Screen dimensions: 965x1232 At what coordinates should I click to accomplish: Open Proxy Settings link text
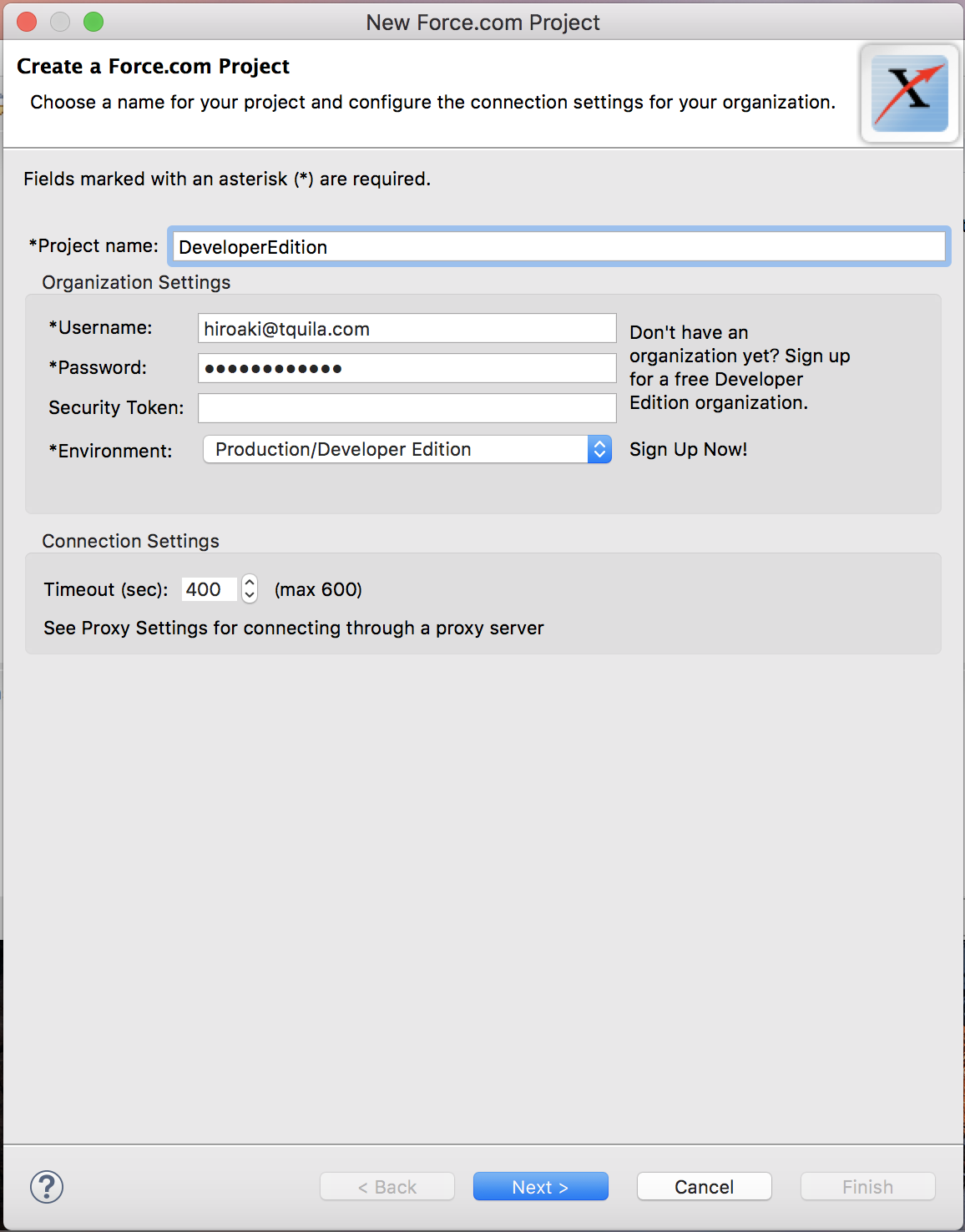coord(144,628)
